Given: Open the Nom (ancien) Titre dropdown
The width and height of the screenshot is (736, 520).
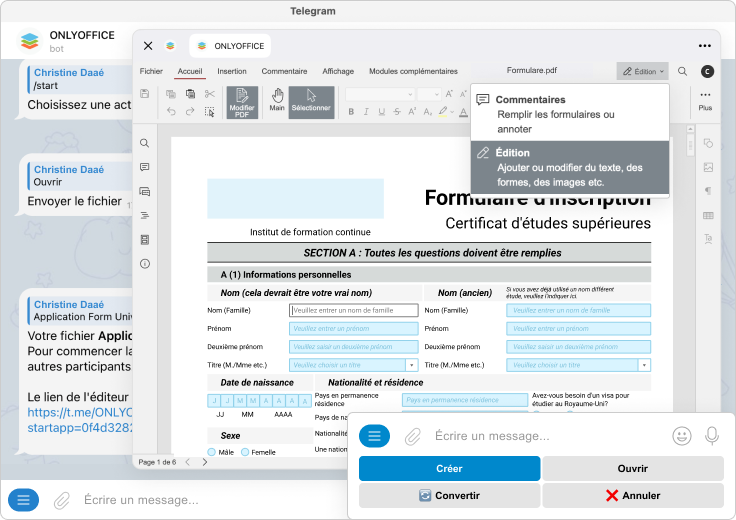Looking at the screenshot, I should (x=644, y=365).
